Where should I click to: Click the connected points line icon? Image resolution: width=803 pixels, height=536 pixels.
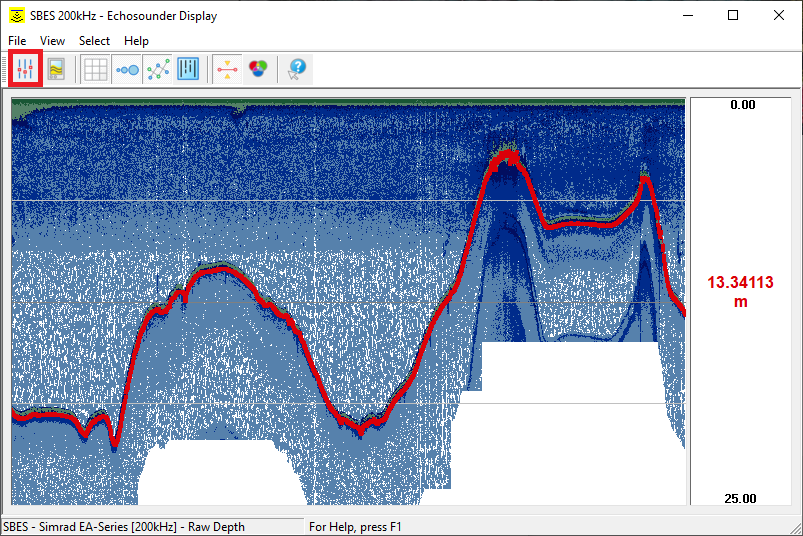click(x=158, y=70)
